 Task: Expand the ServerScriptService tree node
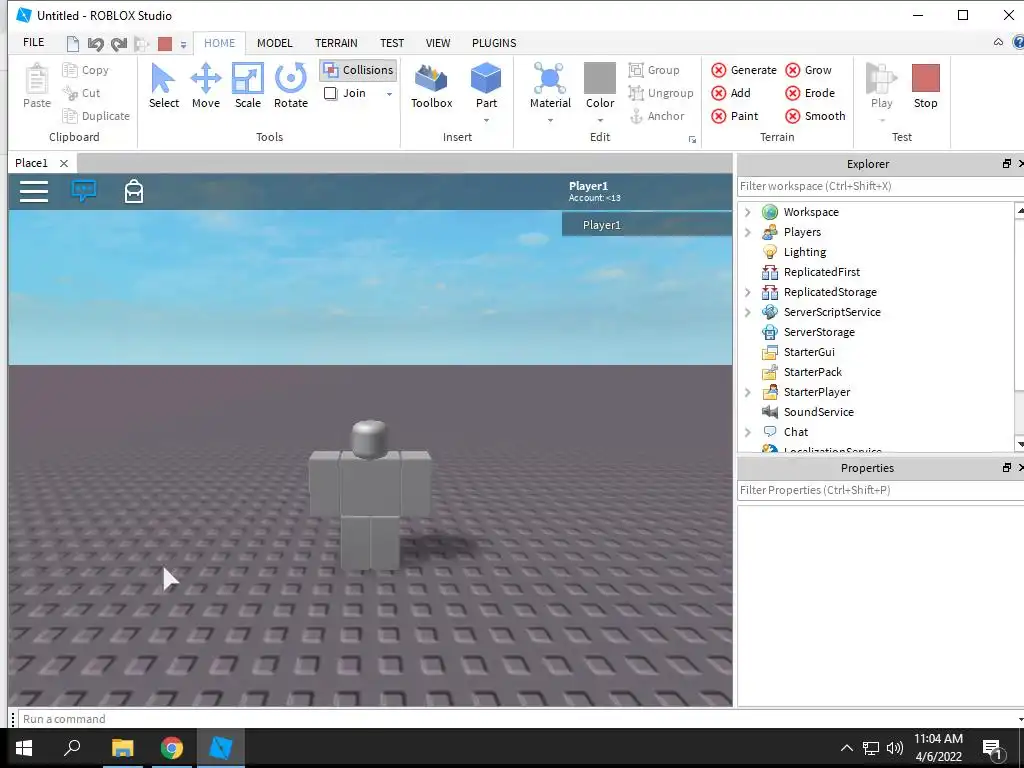[748, 312]
